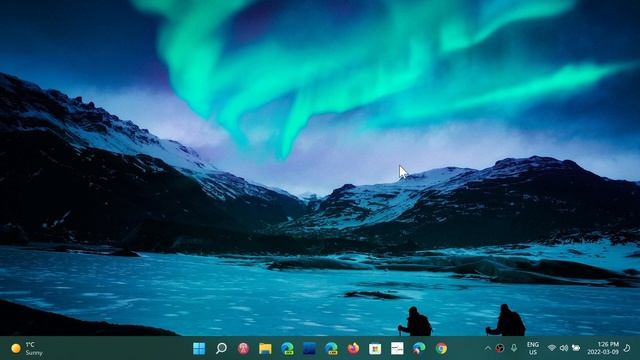Click the battery status tray icon
Screen dimensions: 640x360
click(x=576, y=348)
